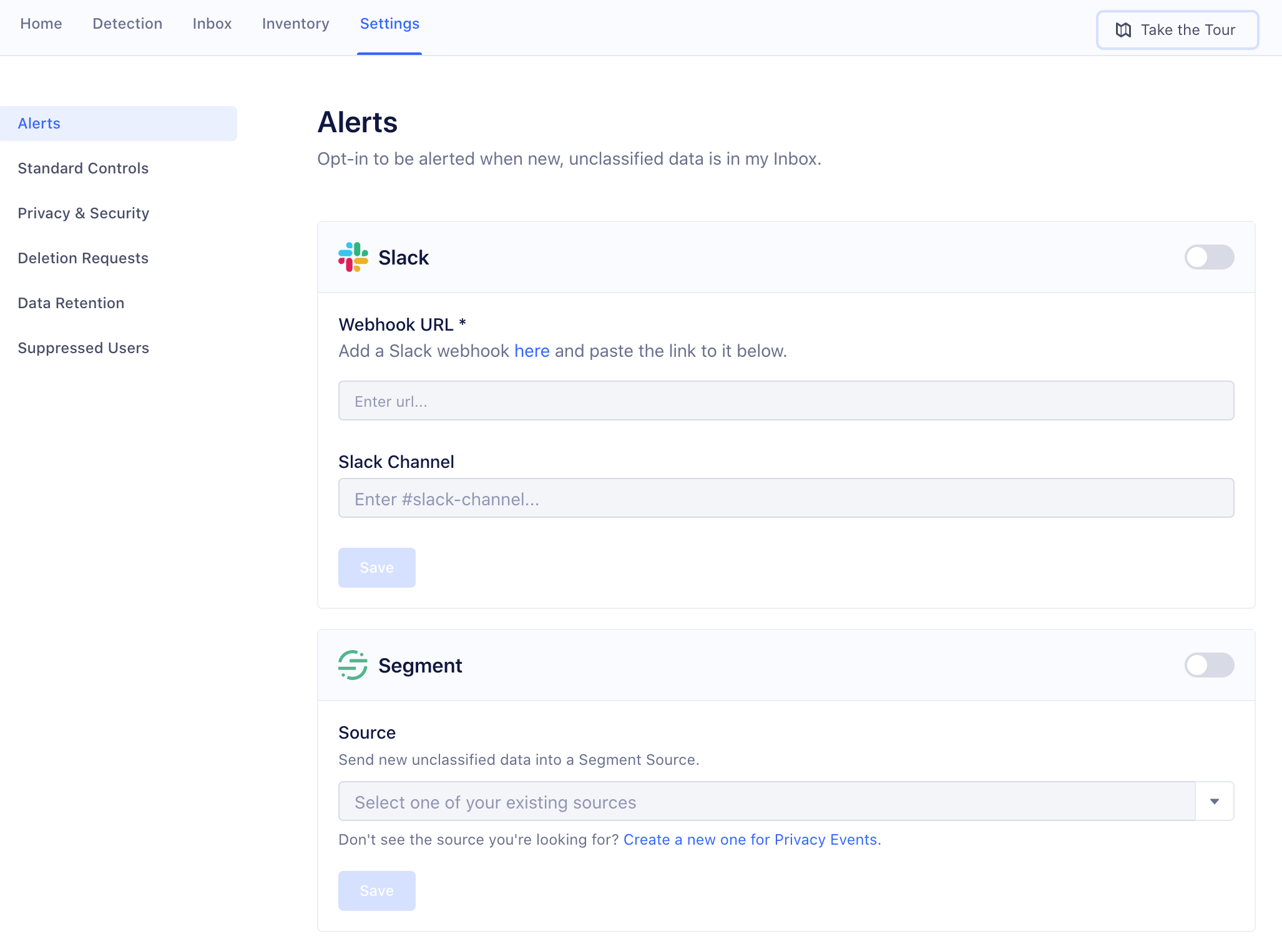Open the Detection page
The width and height of the screenshot is (1282, 952).
click(x=127, y=24)
